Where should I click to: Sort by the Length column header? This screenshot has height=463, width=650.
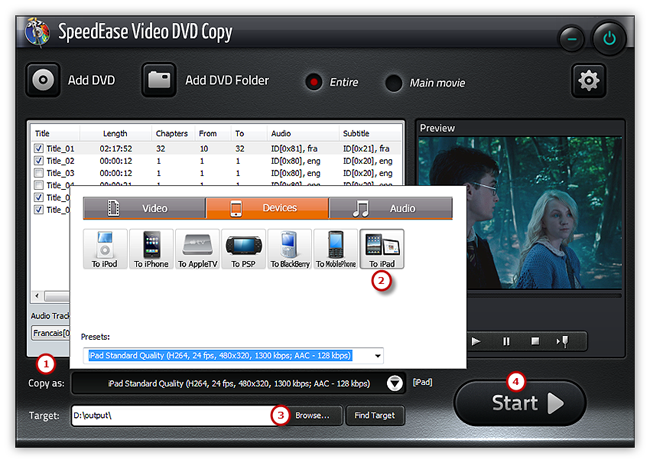click(x=115, y=133)
